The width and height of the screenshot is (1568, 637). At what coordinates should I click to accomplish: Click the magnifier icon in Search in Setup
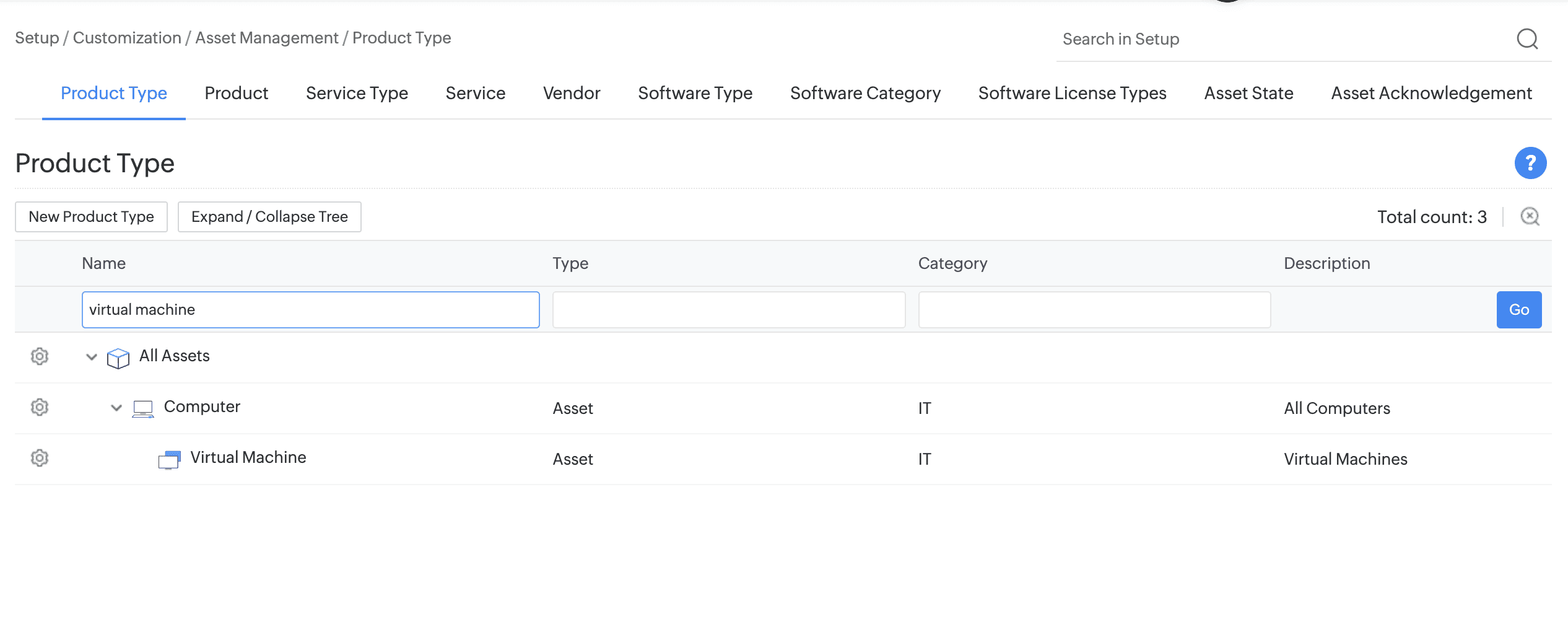pos(1527,39)
